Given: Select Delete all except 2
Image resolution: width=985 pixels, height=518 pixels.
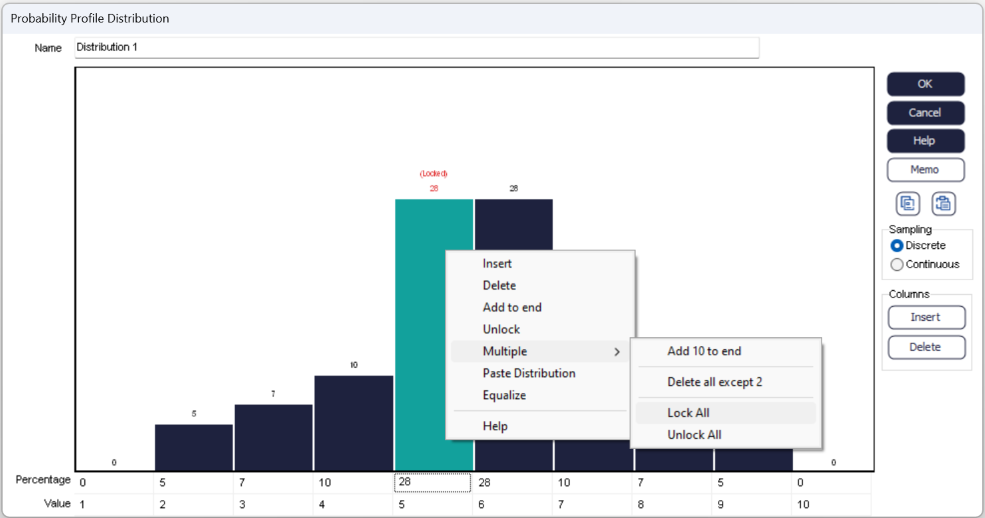Looking at the screenshot, I should pyautogui.click(x=714, y=382).
